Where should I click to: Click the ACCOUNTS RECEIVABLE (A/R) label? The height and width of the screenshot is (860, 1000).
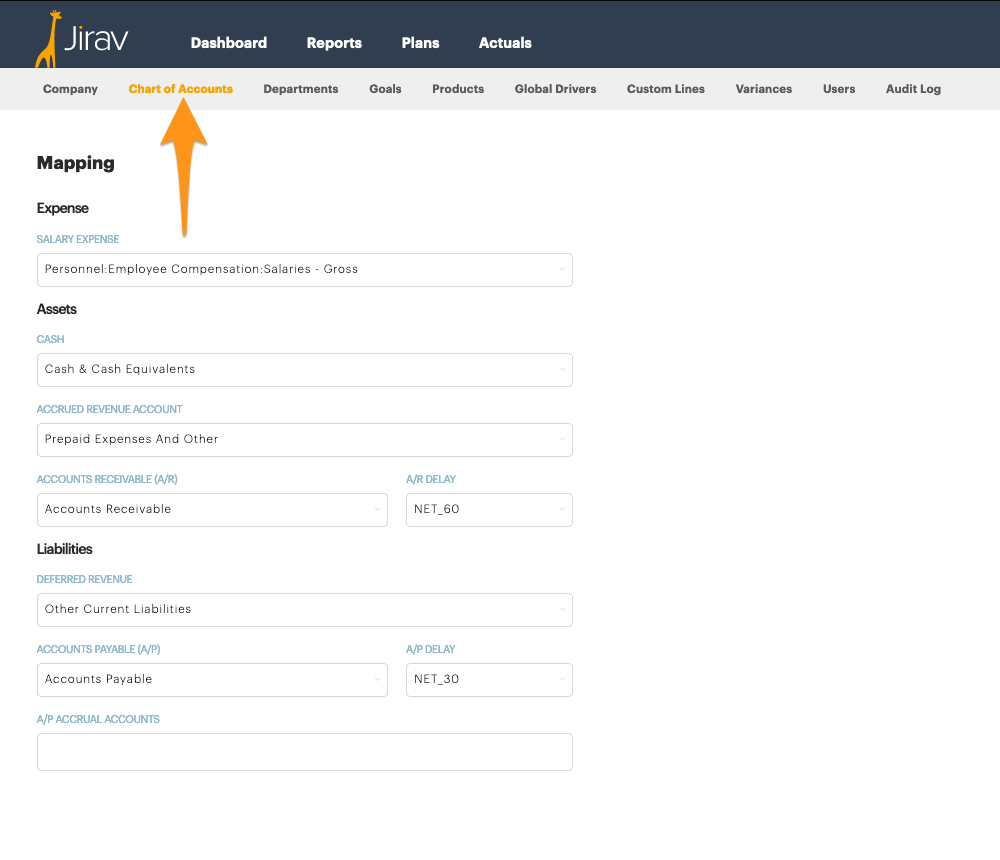click(107, 479)
